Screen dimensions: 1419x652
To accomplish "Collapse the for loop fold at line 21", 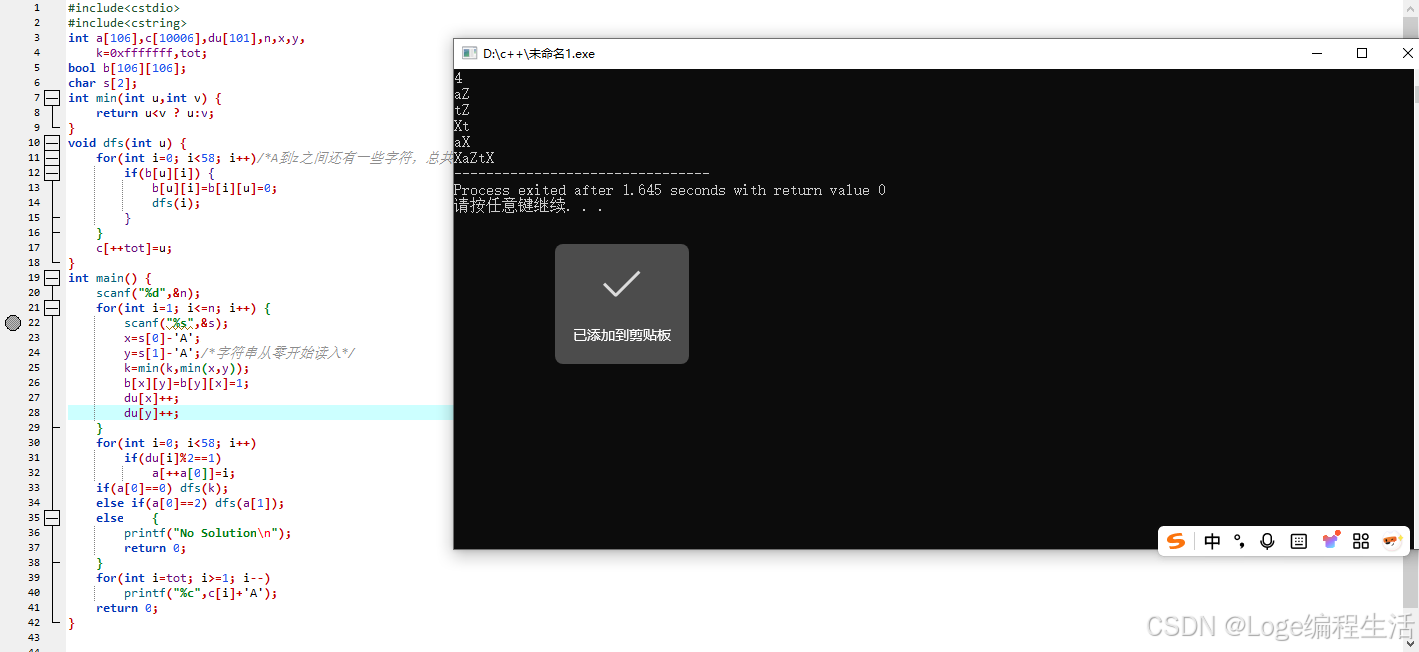I will [52, 308].
